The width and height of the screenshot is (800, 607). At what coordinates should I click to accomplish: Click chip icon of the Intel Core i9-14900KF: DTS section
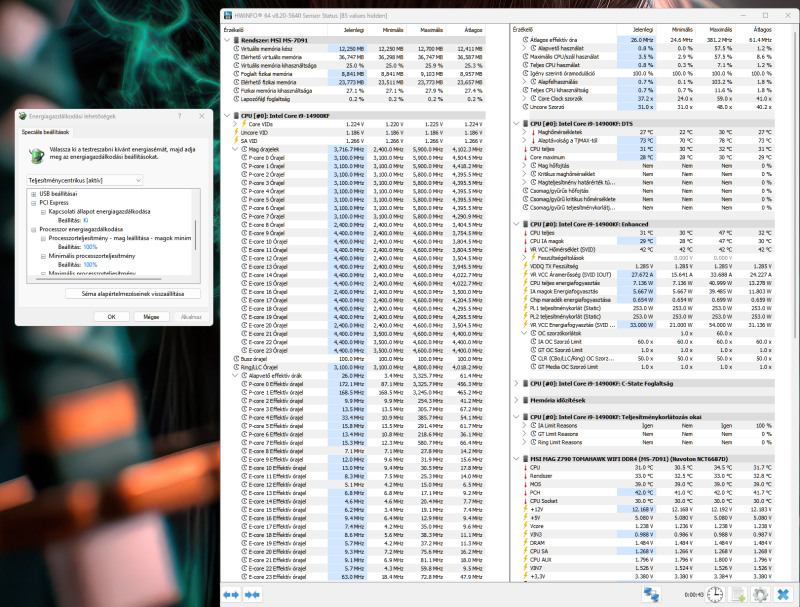pyautogui.click(x=525, y=123)
